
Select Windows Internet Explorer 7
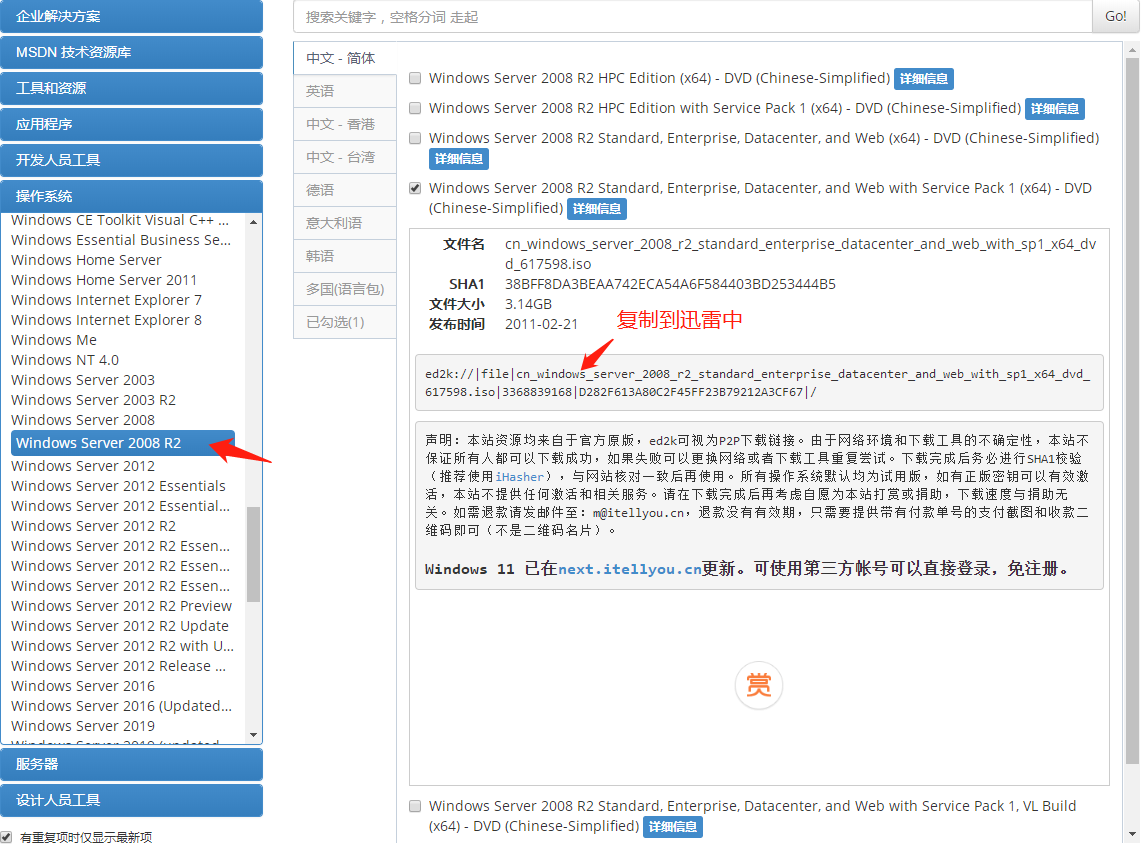pyautogui.click(x=106, y=300)
